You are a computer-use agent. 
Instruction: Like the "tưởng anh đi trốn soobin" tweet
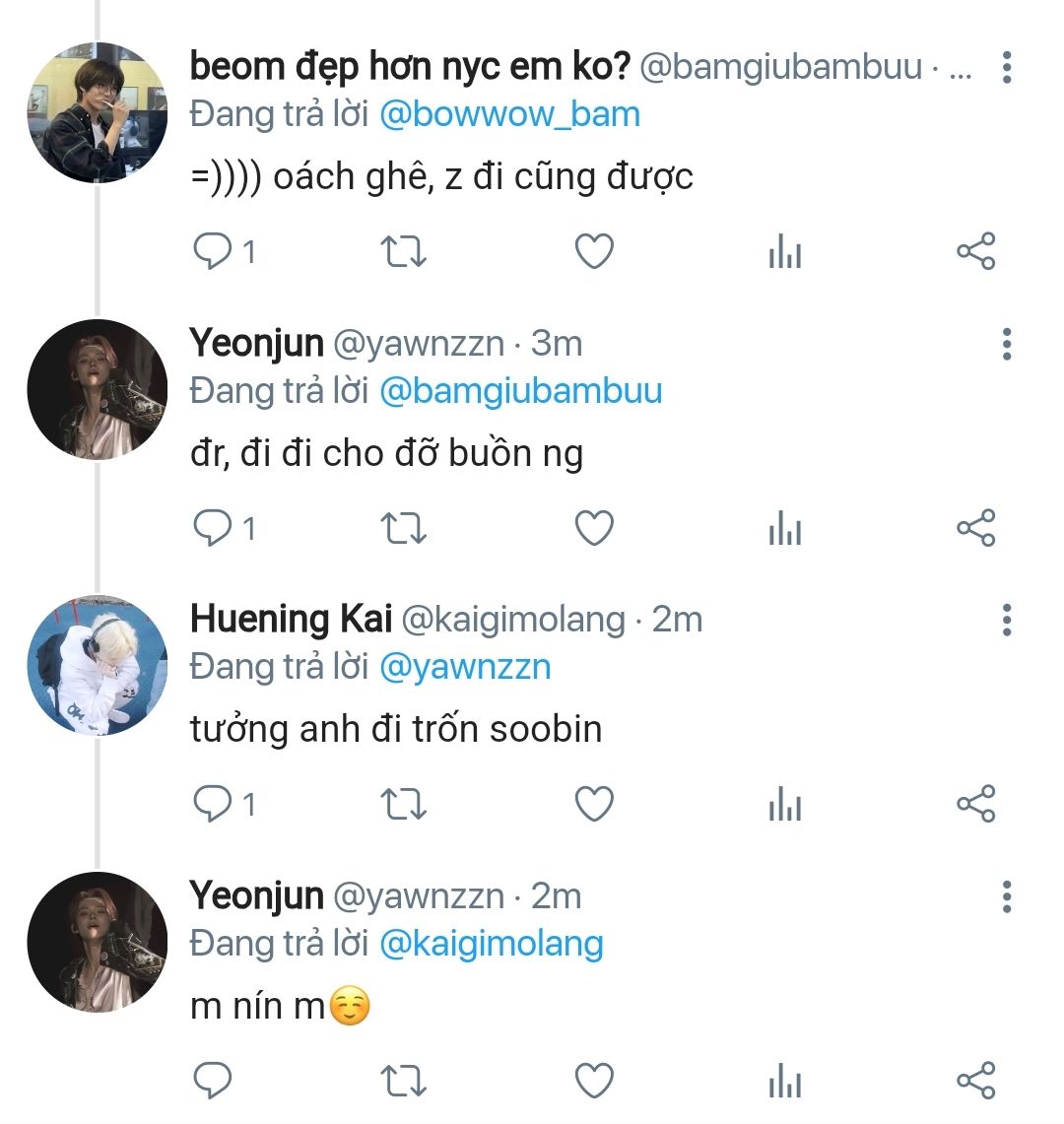[594, 806]
